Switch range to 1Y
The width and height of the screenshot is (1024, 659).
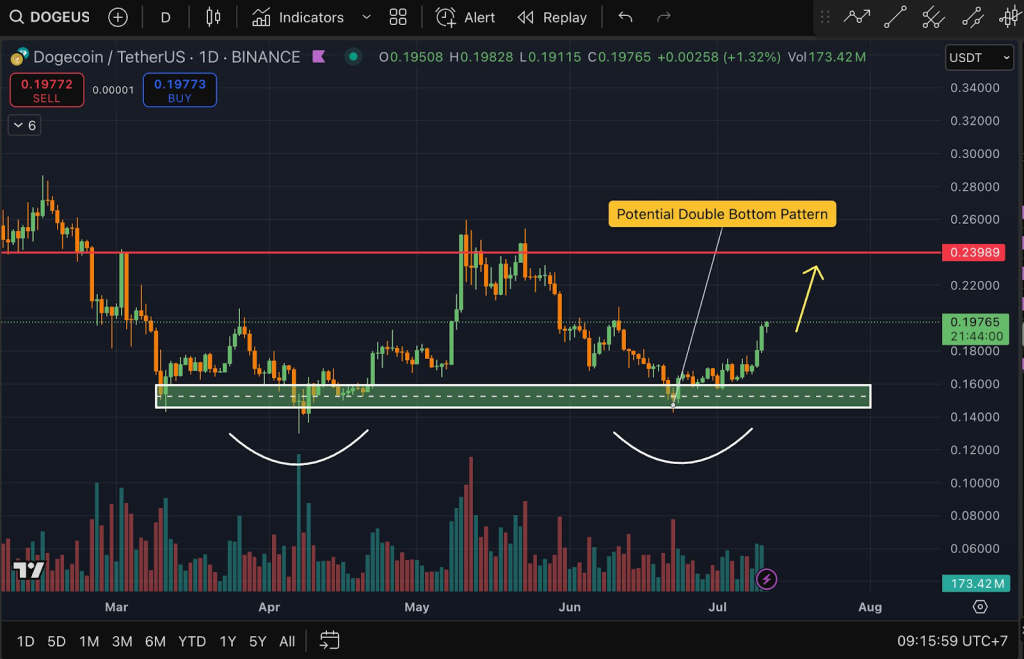(x=227, y=641)
